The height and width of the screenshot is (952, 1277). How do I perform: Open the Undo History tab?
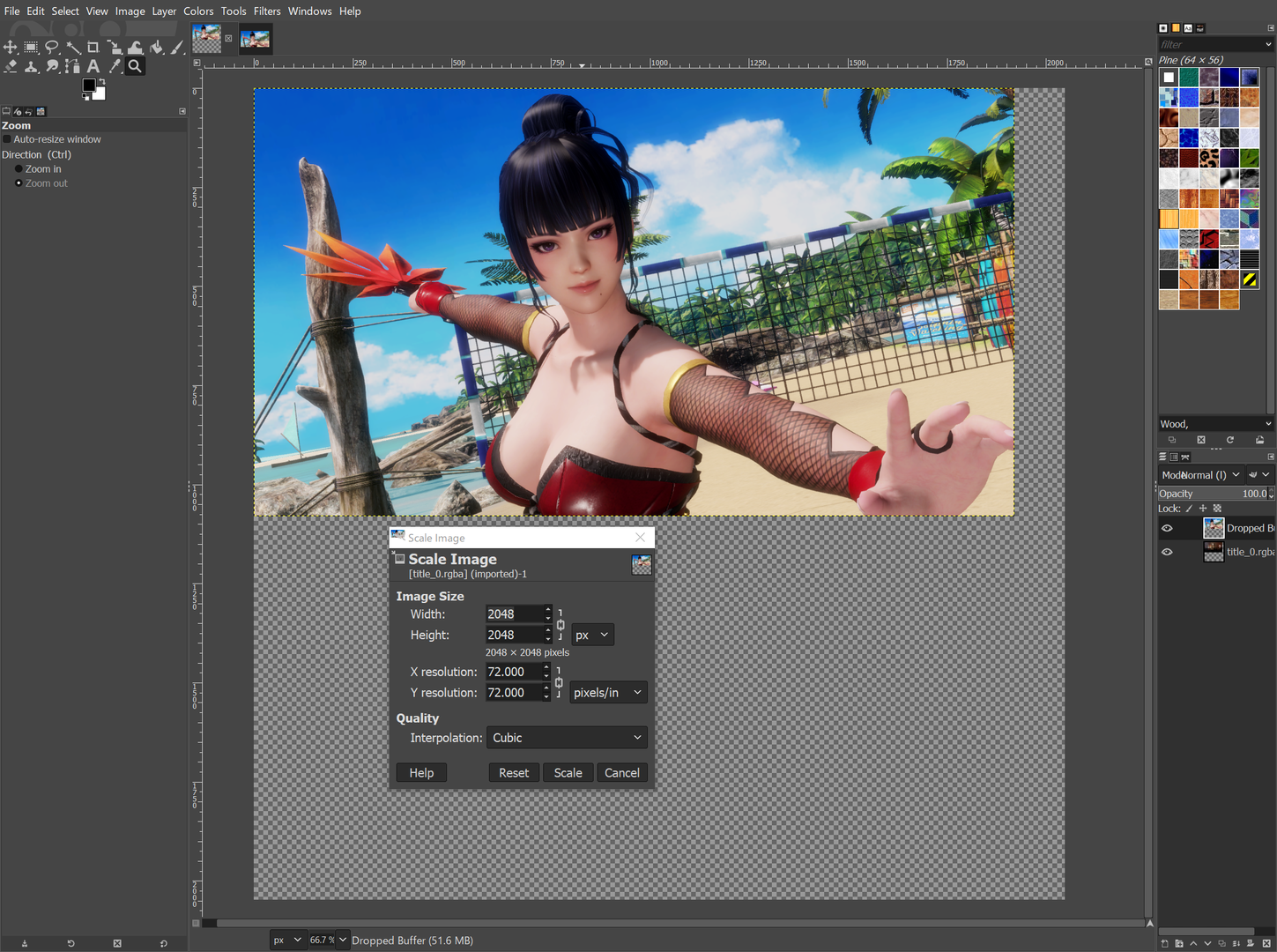[x=28, y=112]
